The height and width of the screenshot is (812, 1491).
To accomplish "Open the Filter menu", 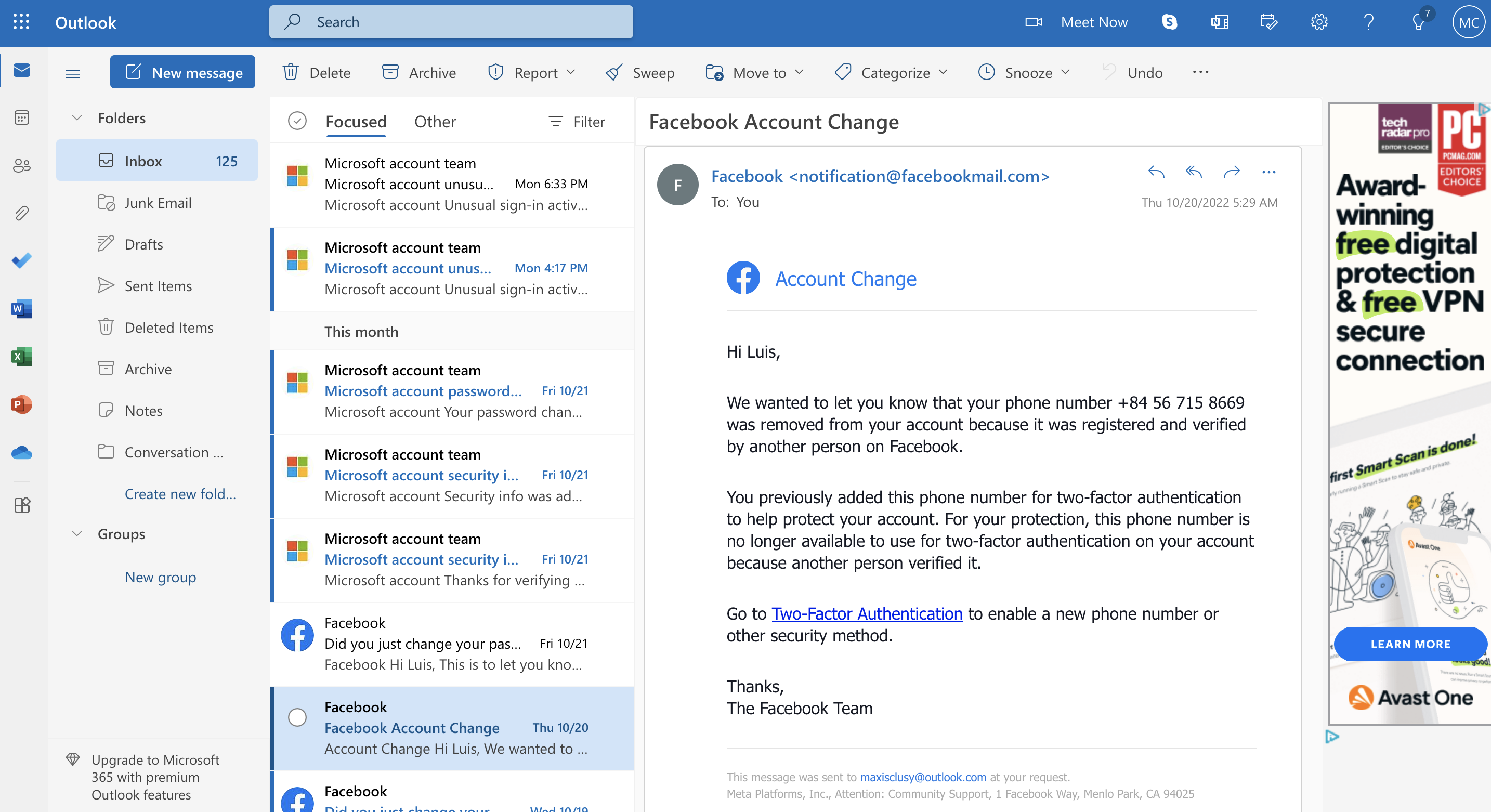I will [577, 122].
